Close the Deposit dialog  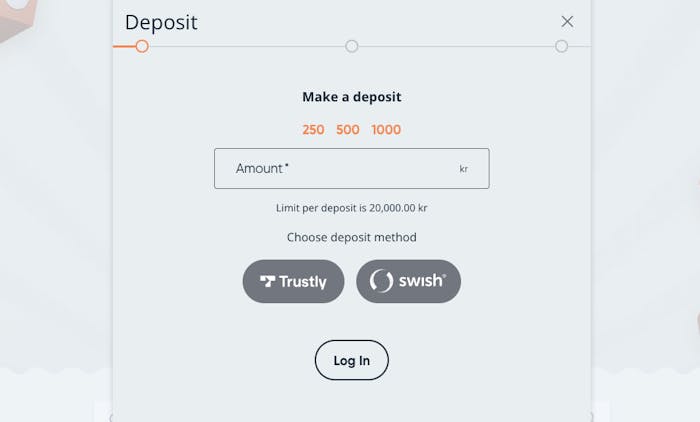567,21
